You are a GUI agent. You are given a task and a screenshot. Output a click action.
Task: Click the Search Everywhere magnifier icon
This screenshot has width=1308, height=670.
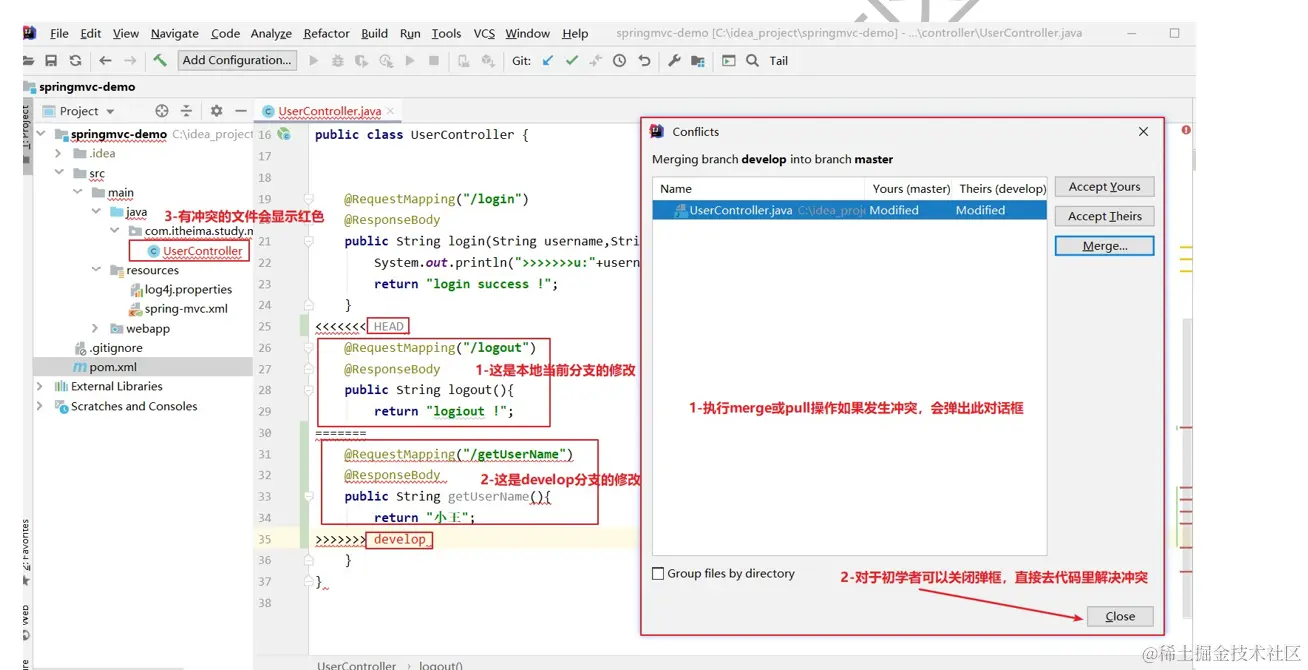coord(753,61)
